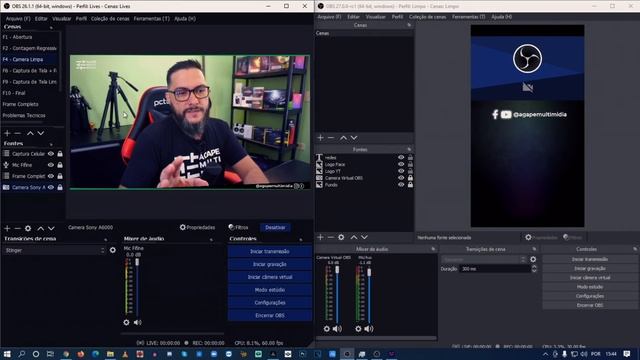The width and height of the screenshot is (640, 360).
Task: Remove source in right OBS window
Action: [x=331, y=237]
